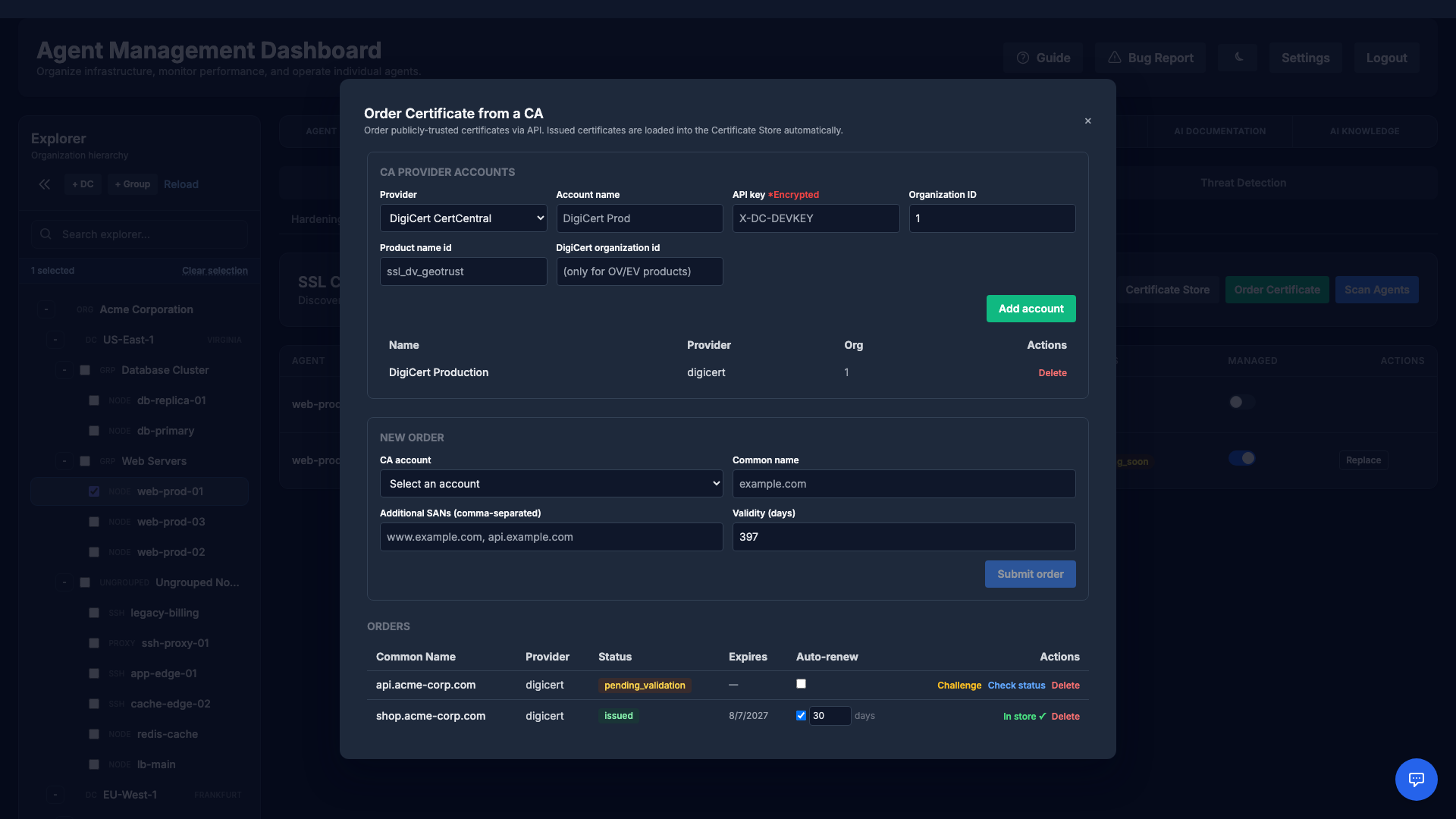The width and height of the screenshot is (1456, 819).
Task: Delete the api.acme-corp.com order
Action: (x=1065, y=686)
